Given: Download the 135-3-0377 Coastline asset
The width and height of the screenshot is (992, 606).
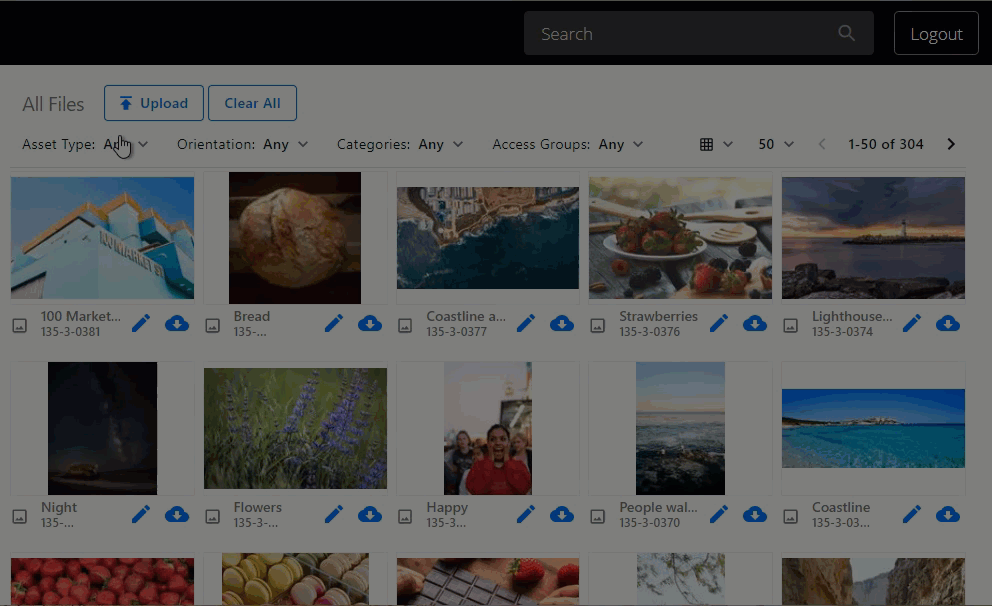Looking at the screenshot, I should coord(562,324).
